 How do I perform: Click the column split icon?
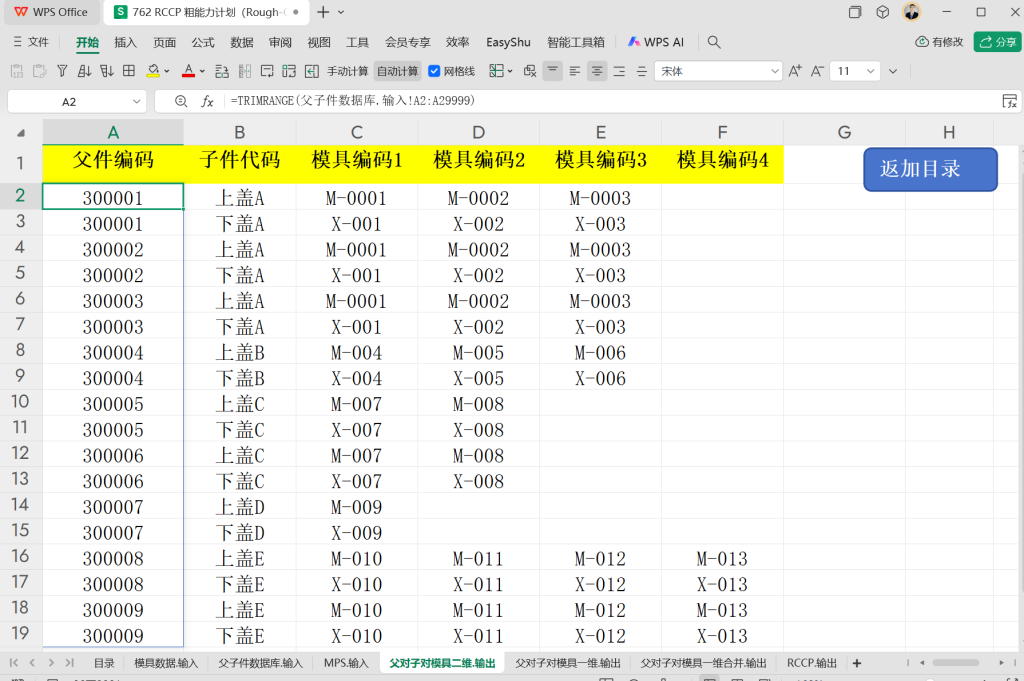pos(245,71)
